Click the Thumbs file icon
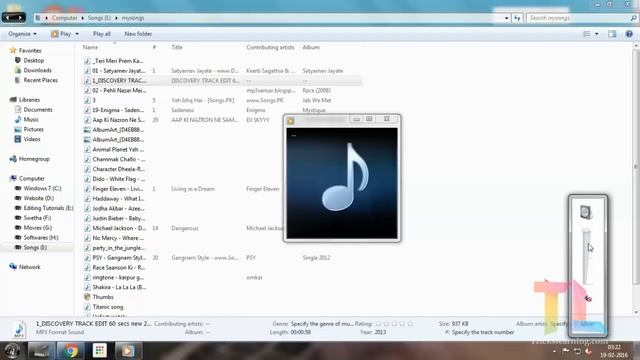The width and height of the screenshot is (640, 360). (87, 297)
